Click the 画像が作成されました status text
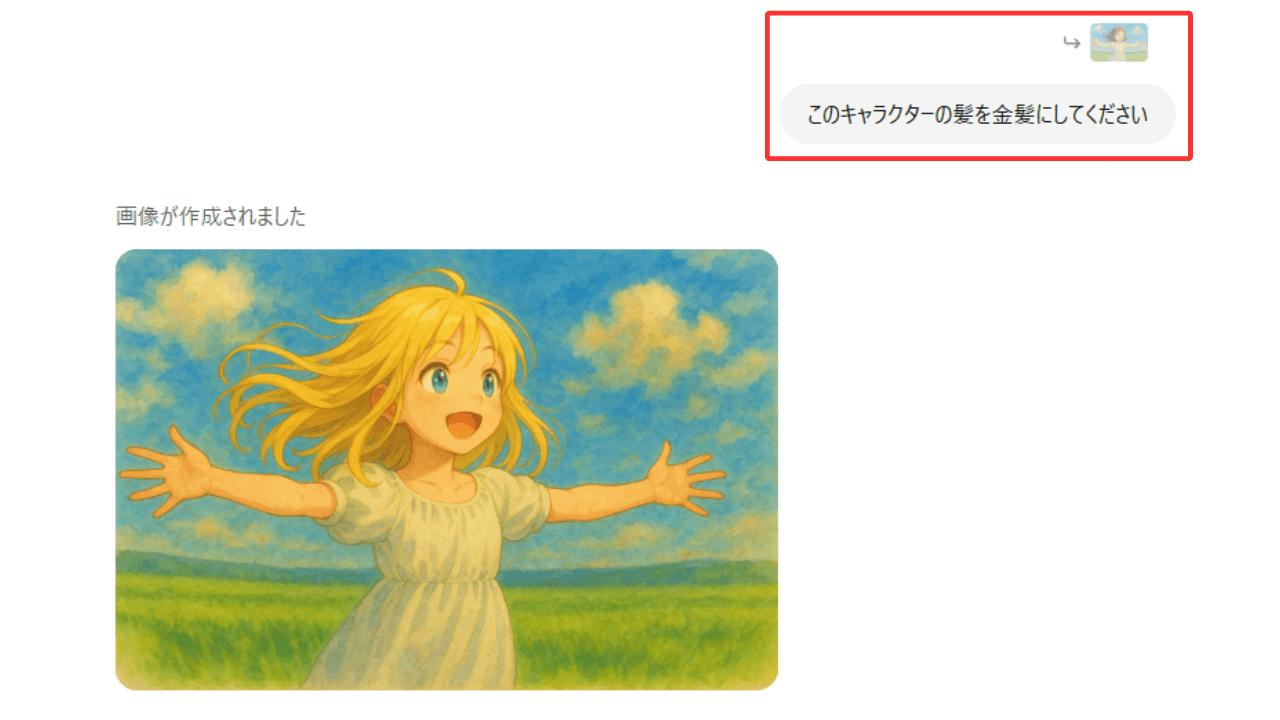This screenshot has width=1280, height=720. (x=211, y=217)
